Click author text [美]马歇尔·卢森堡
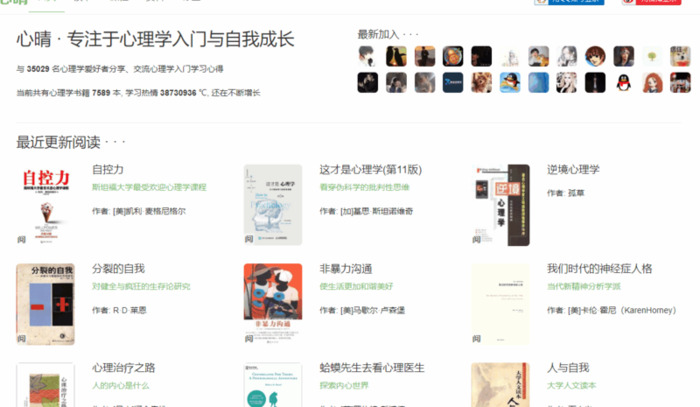This screenshot has width=700, height=407. click(x=372, y=310)
